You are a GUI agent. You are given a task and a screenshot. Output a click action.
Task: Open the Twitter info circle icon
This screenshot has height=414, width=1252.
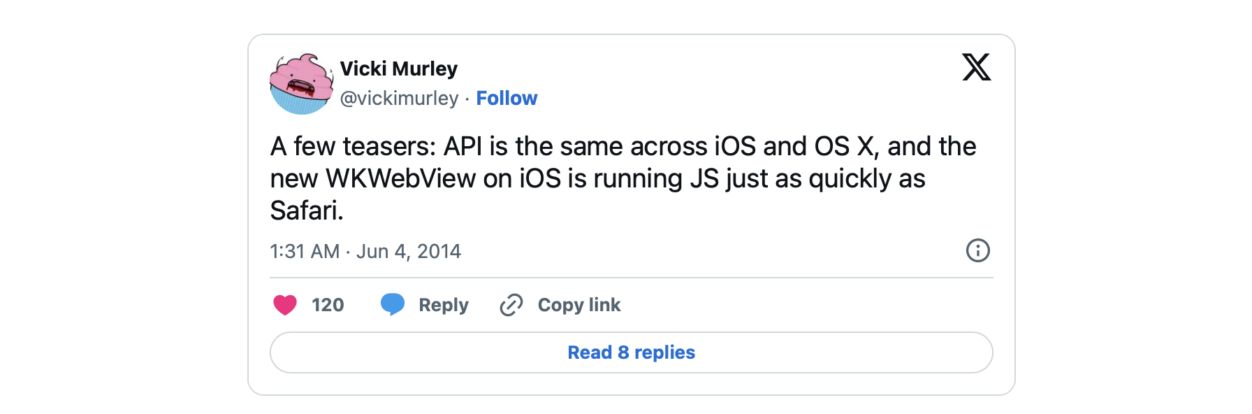pyautogui.click(x=978, y=251)
